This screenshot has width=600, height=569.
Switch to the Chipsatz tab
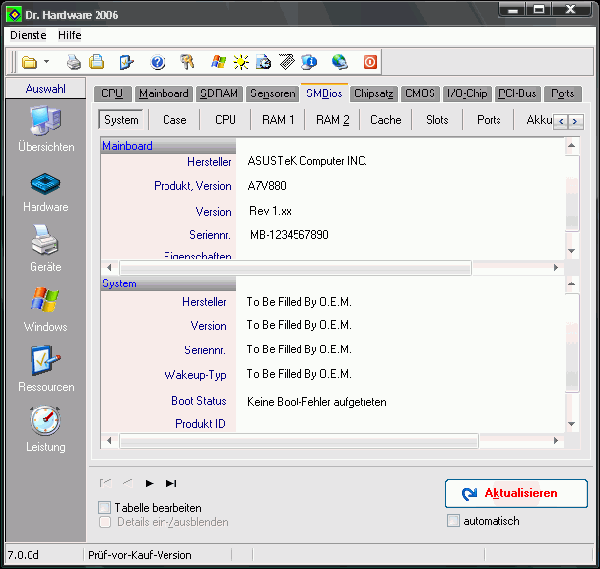[x=374, y=94]
